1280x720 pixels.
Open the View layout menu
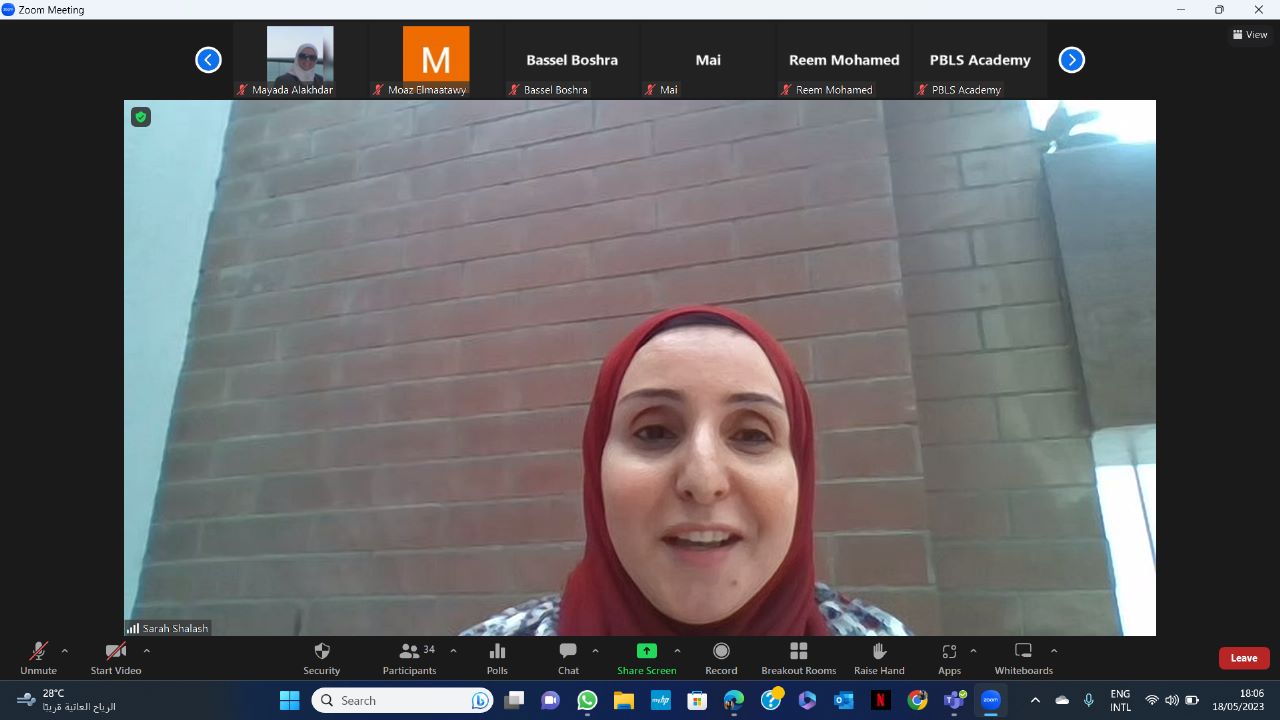click(x=1250, y=34)
